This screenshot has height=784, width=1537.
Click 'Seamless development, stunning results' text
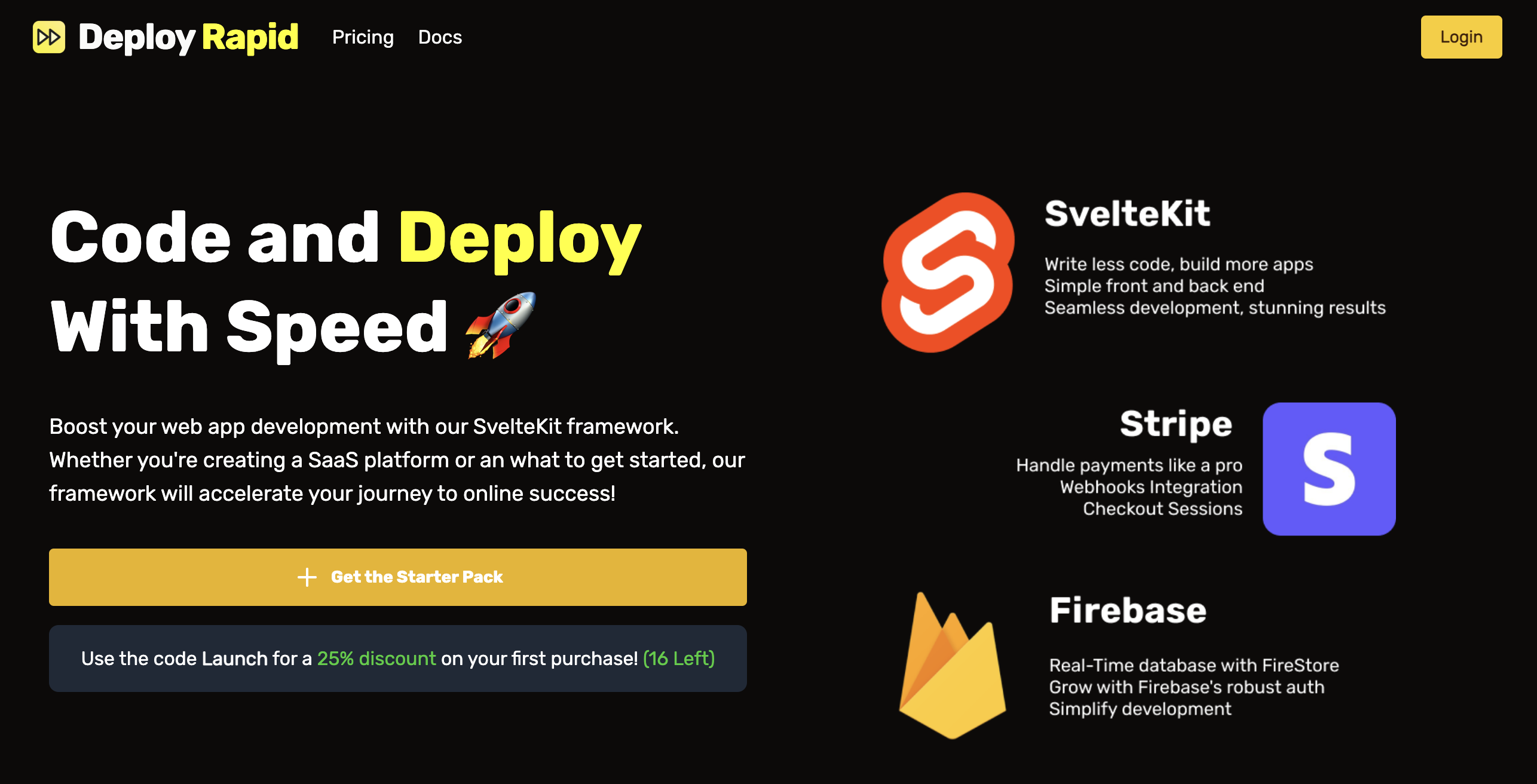point(1215,308)
